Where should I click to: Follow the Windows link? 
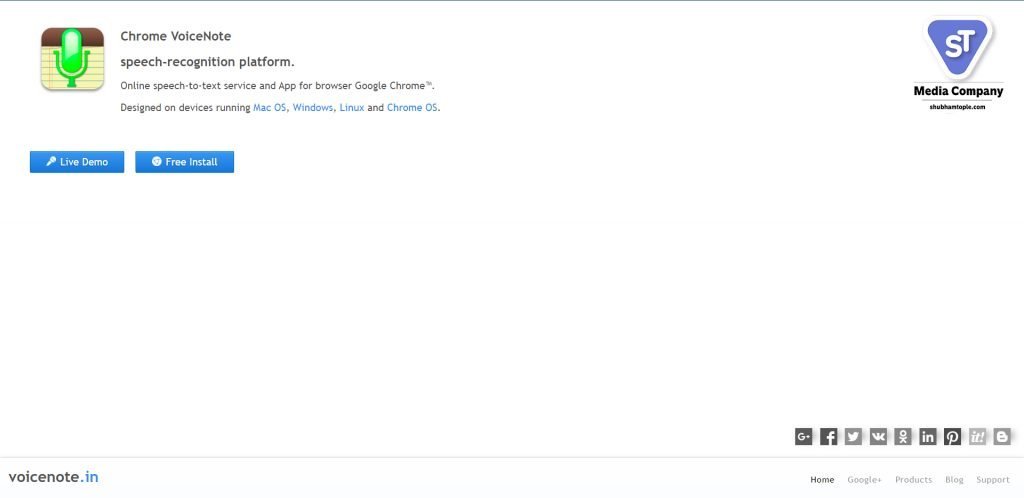click(x=313, y=108)
